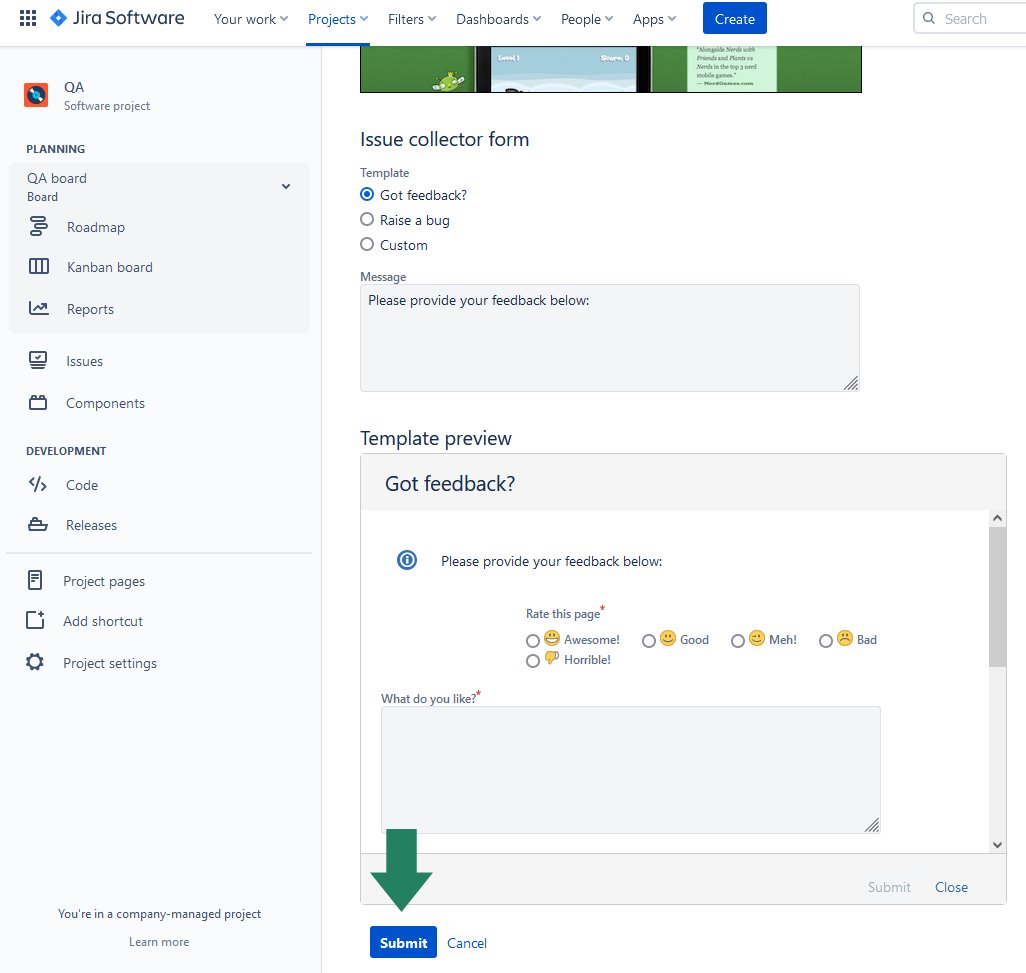Open the Projects menu
Image resolution: width=1026 pixels, height=973 pixels.
coord(337,18)
